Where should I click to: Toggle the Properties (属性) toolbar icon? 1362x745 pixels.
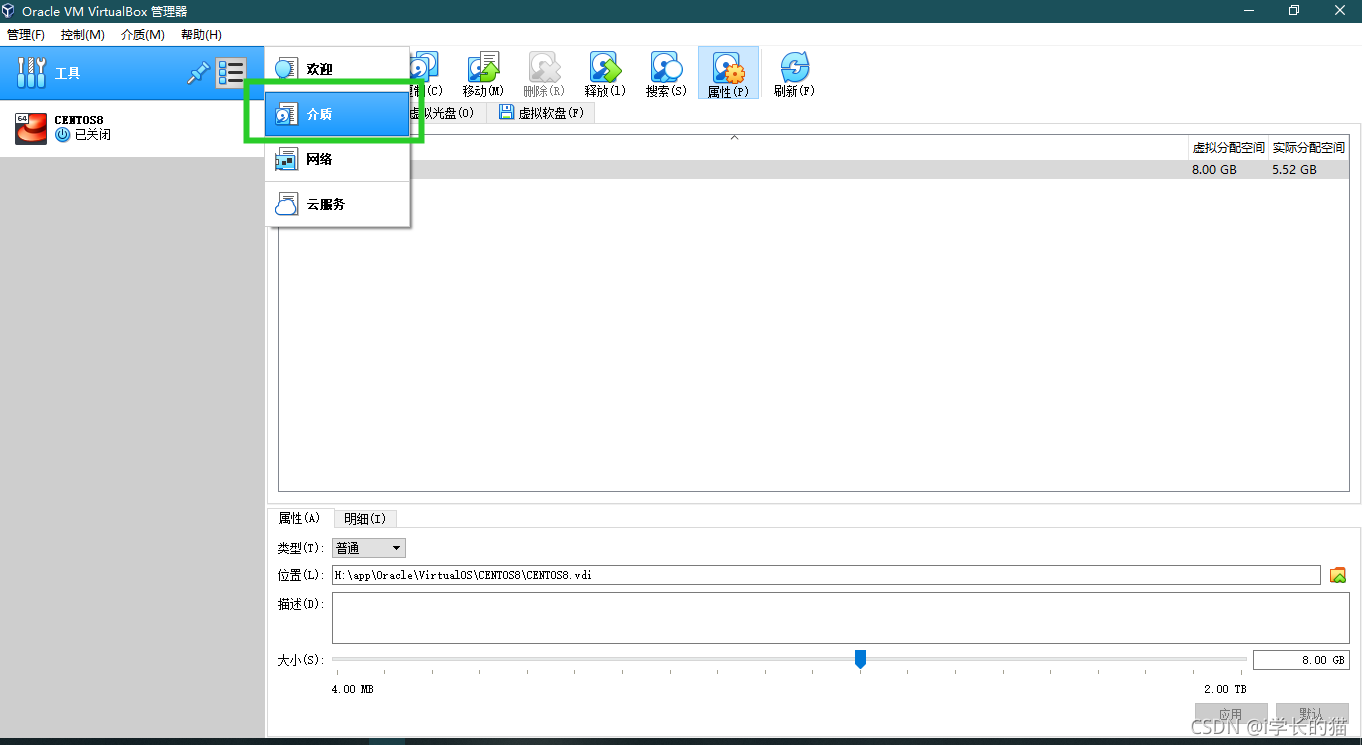pyautogui.click(x=728, y=75)
